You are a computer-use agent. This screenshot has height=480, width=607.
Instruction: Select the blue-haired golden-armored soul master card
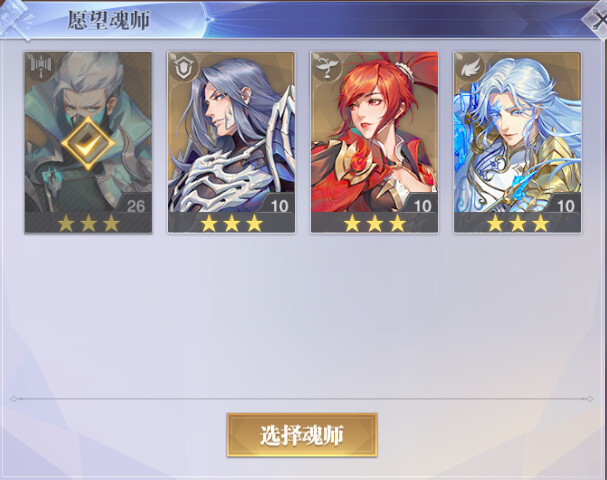pyautogui.click(x=517, y=142)
